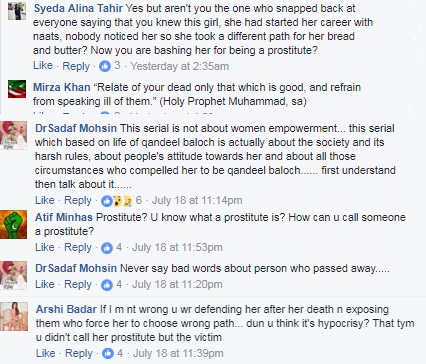Open the 'July 18 at 11:53pm' timestamp
This screenshot has width=426, height=364.
click(177, 247)
